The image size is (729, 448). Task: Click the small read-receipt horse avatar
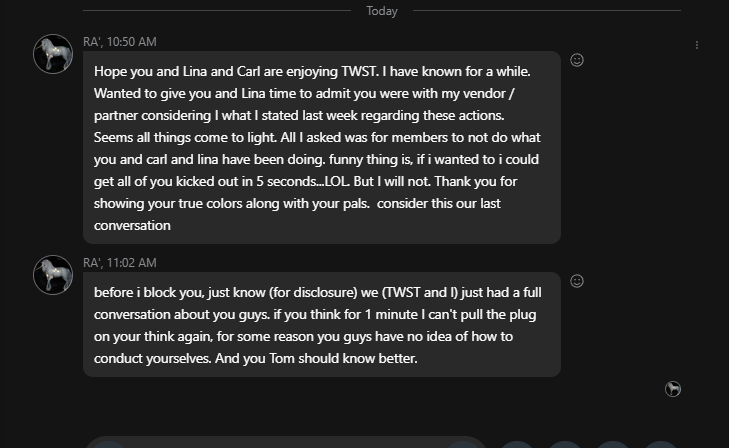pyautogui.click(x=673, y=389)
